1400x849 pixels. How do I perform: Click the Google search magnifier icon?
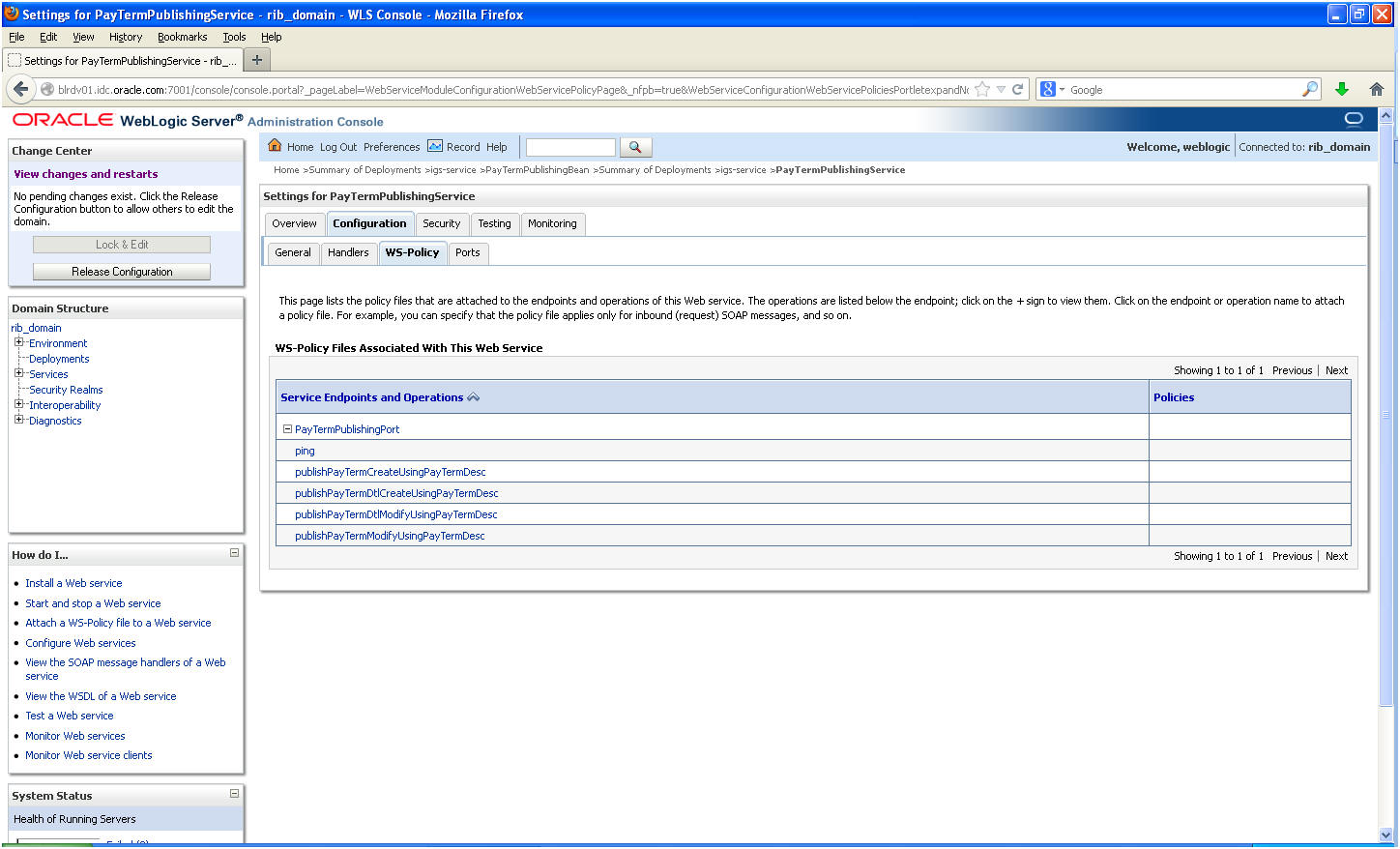[x=1310, y=89]
